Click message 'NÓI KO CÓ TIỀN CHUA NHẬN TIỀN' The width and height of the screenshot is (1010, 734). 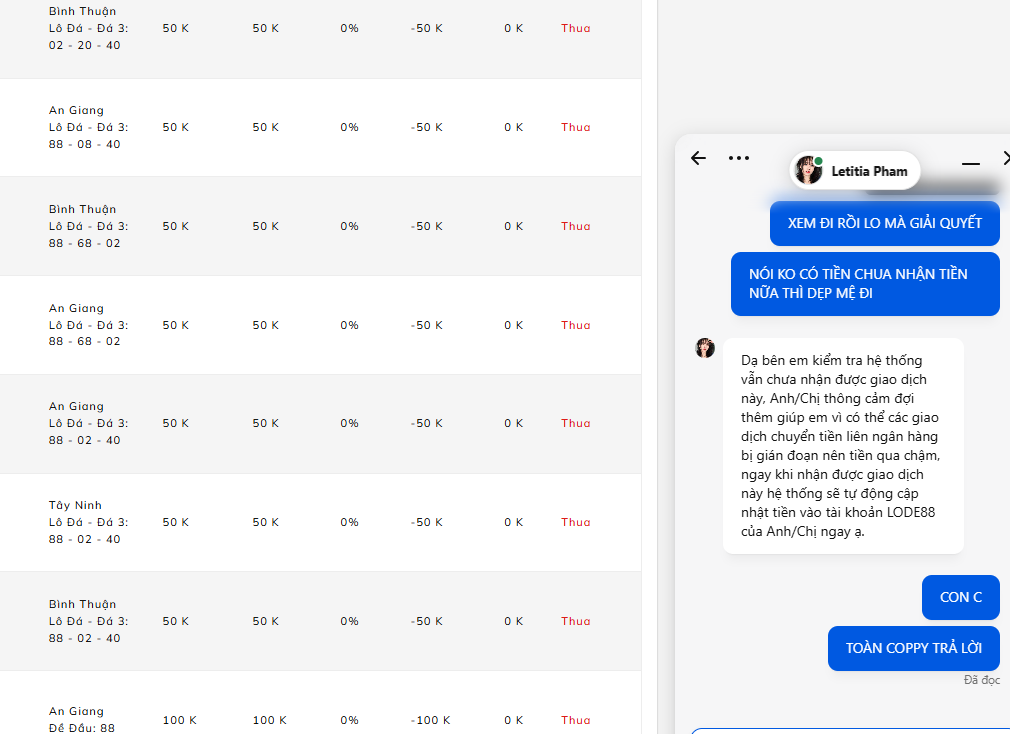click(x=865, y=284)
